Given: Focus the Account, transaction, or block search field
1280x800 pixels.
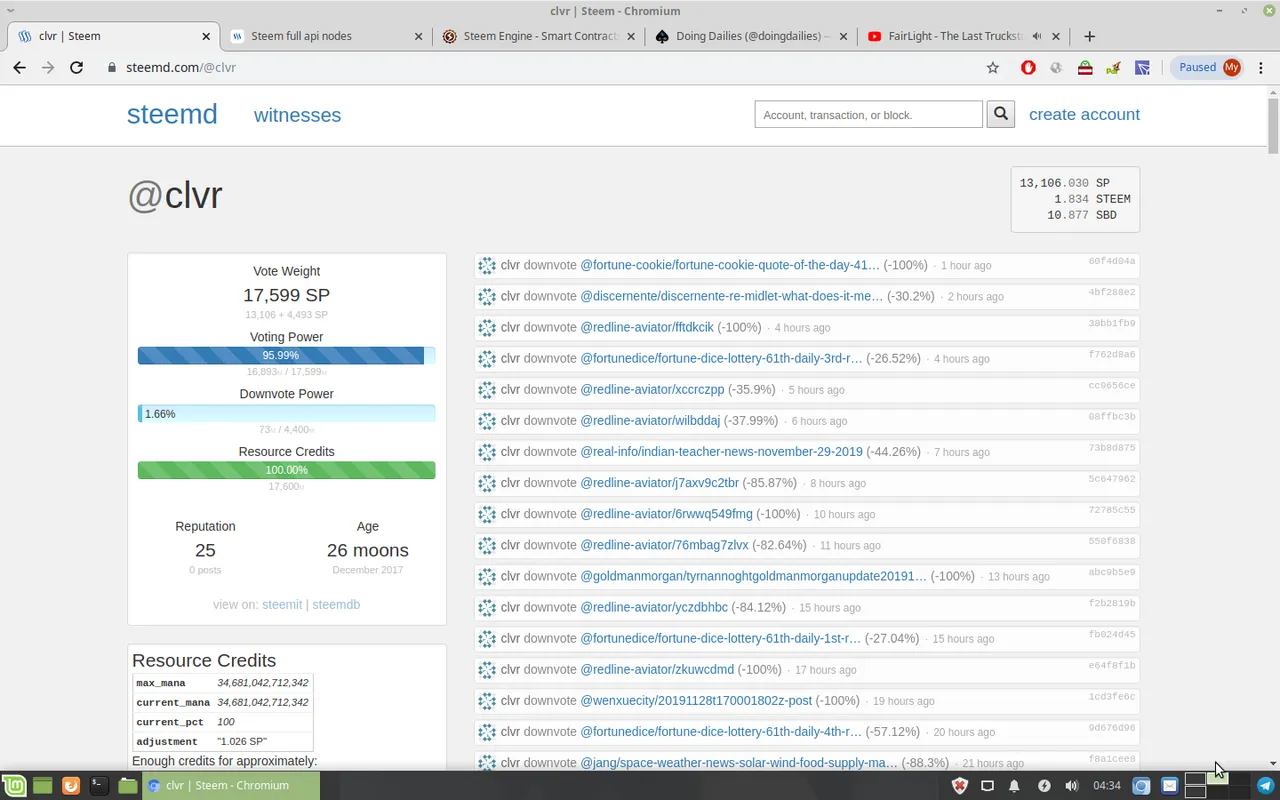Looking at the screenshot, I should [x=869, y=114].
